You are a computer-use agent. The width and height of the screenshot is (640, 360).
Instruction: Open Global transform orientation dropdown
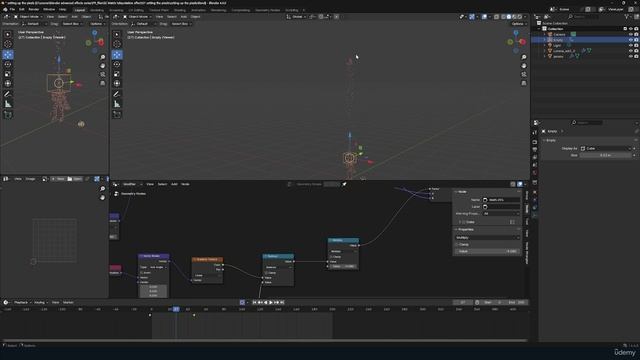coord(296,17)
